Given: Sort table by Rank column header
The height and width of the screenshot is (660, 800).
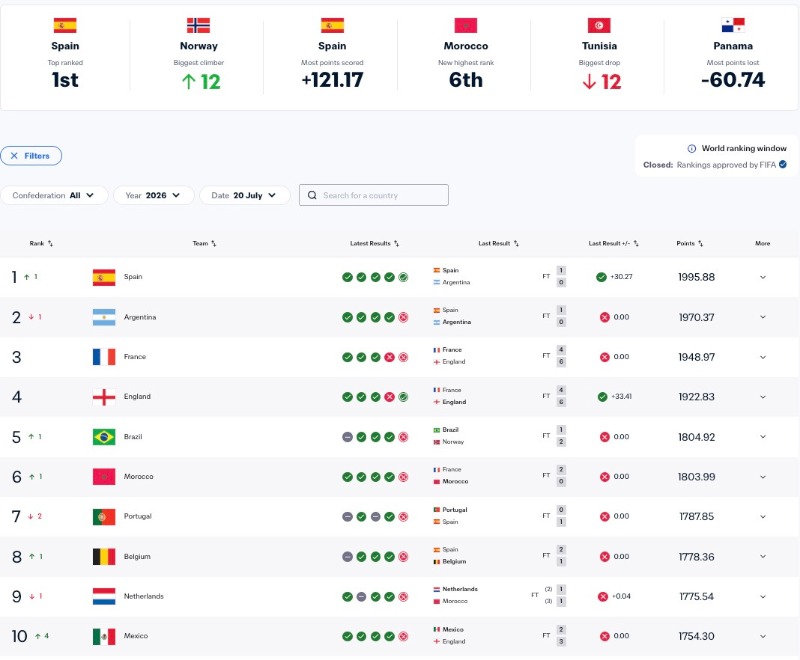Looking at the screenshot, I should tap(41, 243).
